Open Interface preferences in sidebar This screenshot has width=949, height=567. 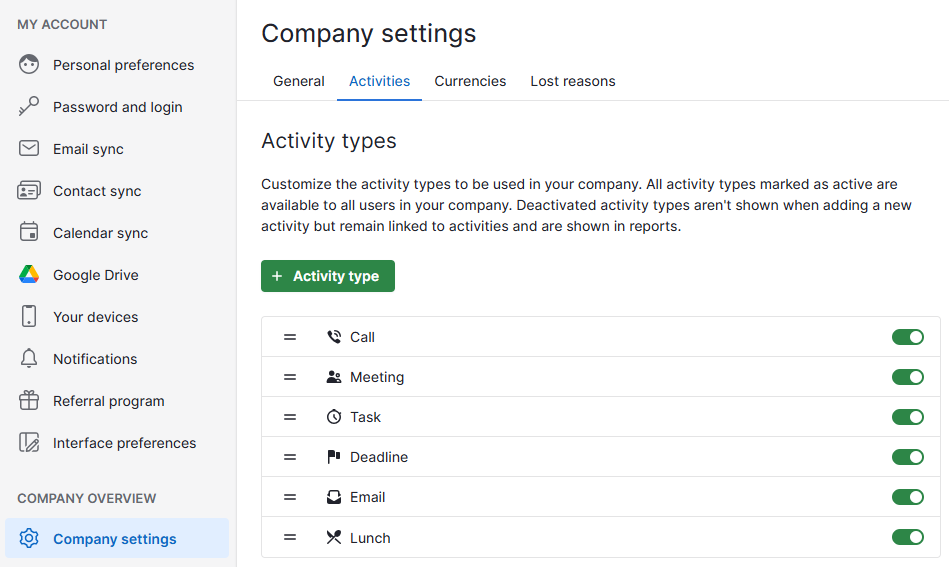[124, 443]
